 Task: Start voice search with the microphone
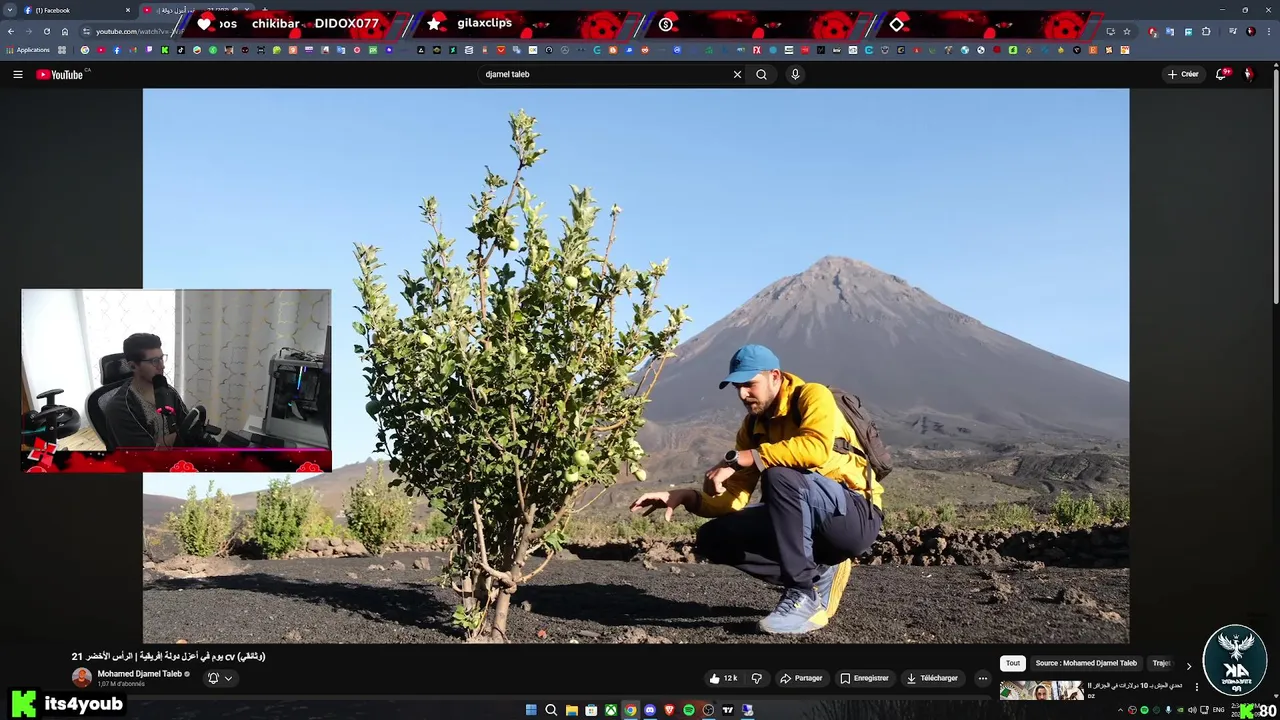click(x=795, y=74)
